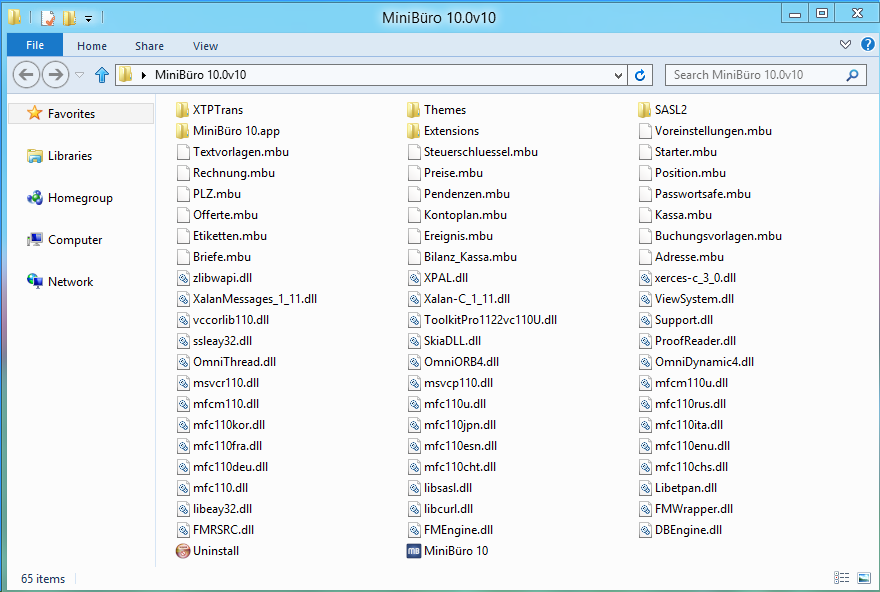This screenshot has height=592, width=880.
Task: Select Rechnung.mbu file icon
Action: click(183, 173)
